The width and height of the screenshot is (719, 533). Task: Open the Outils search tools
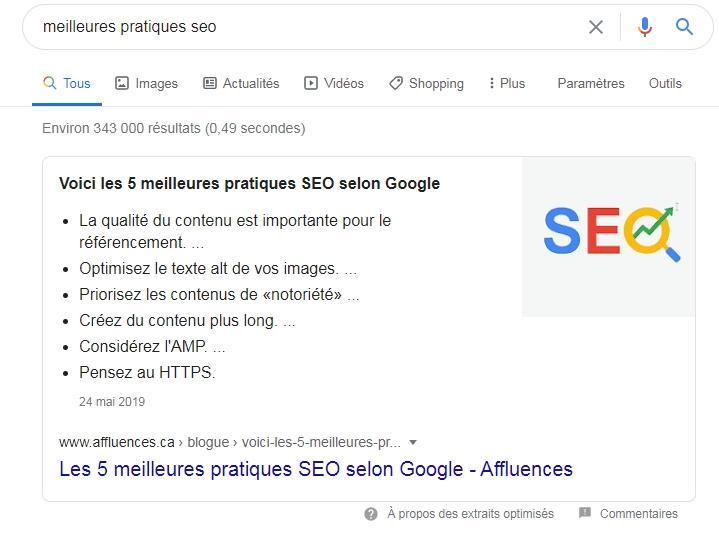(665, 83)
